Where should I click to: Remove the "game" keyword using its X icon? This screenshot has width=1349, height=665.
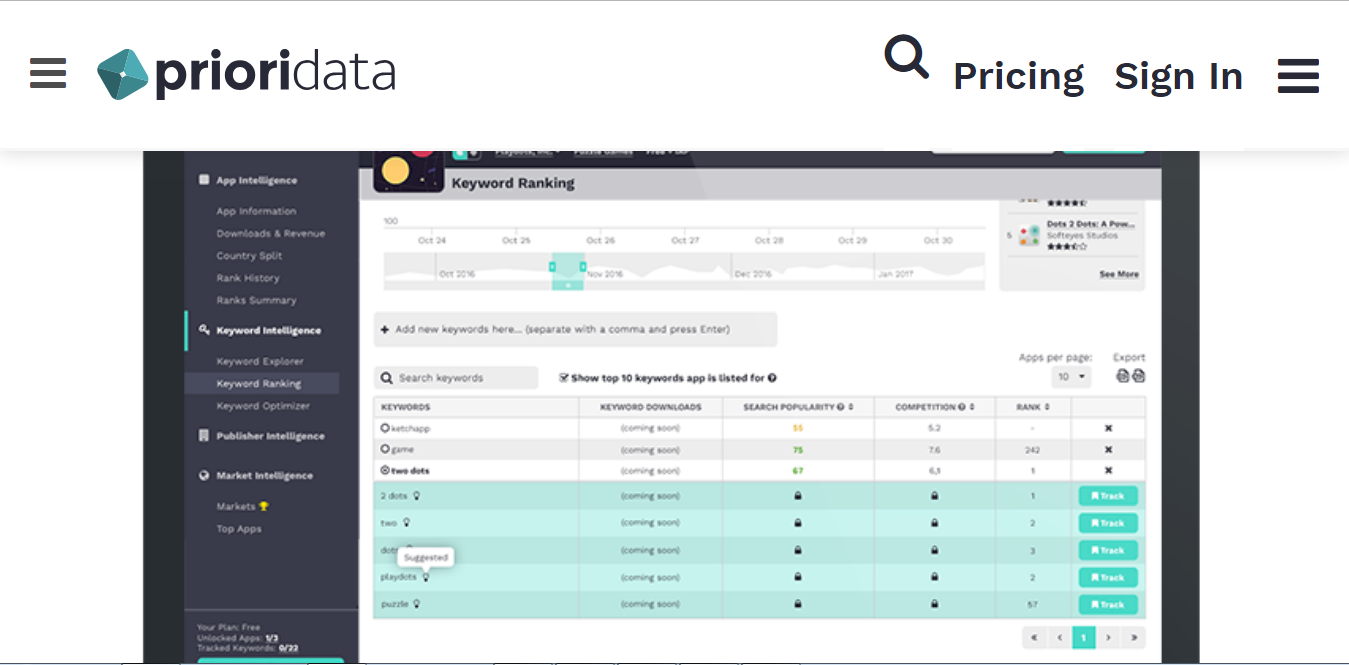1107,449
